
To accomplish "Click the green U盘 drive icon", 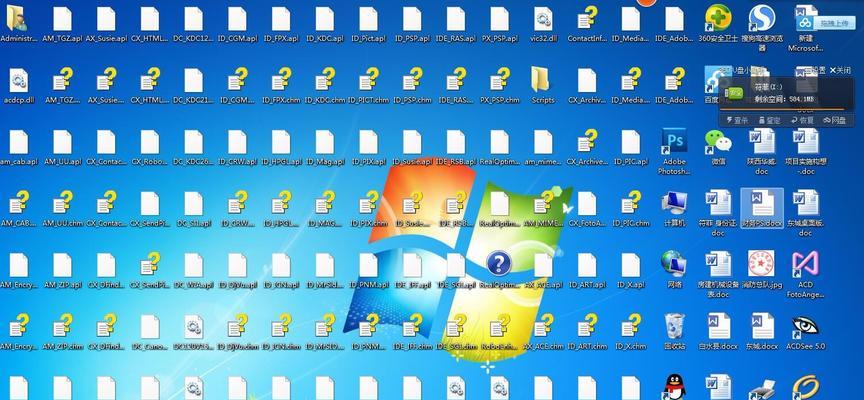I will [x=734, y=93].
